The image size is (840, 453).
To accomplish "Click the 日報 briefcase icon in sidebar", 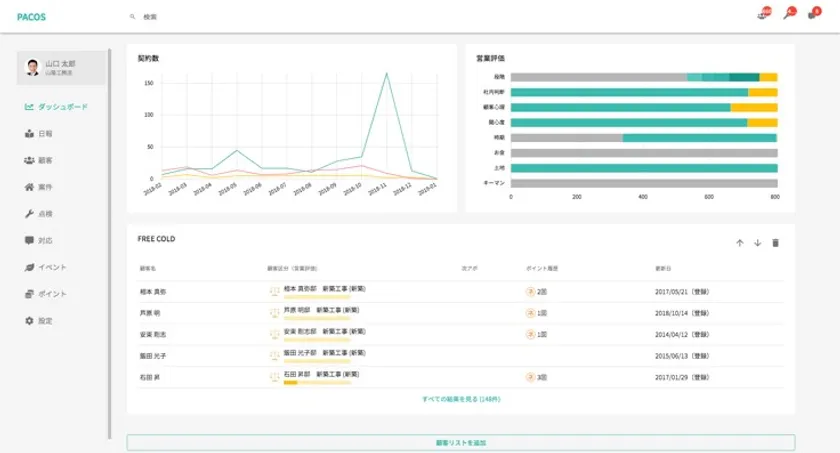I will (29, 133).
